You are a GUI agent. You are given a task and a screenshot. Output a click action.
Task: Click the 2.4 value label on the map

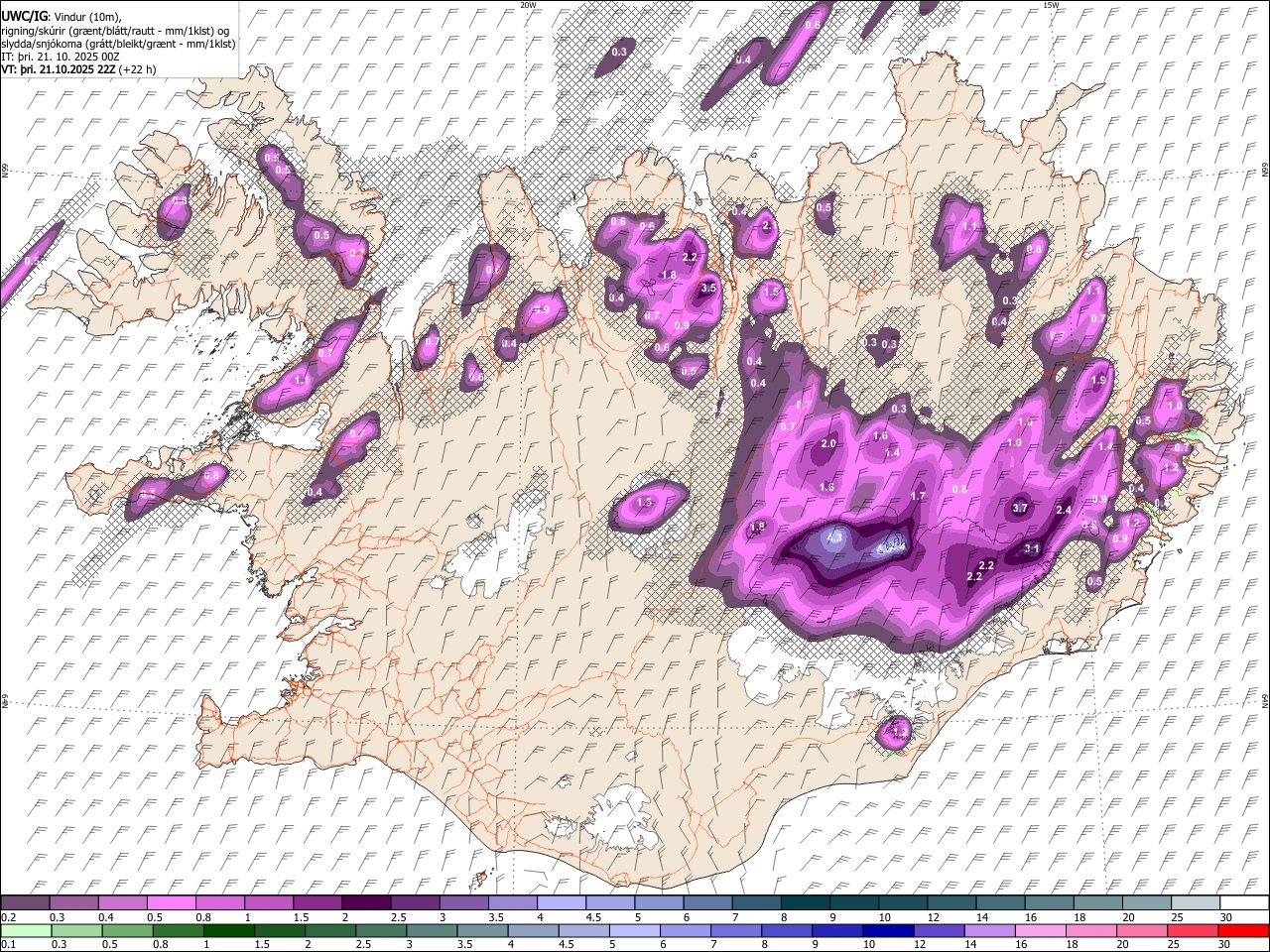point(1064,510)
